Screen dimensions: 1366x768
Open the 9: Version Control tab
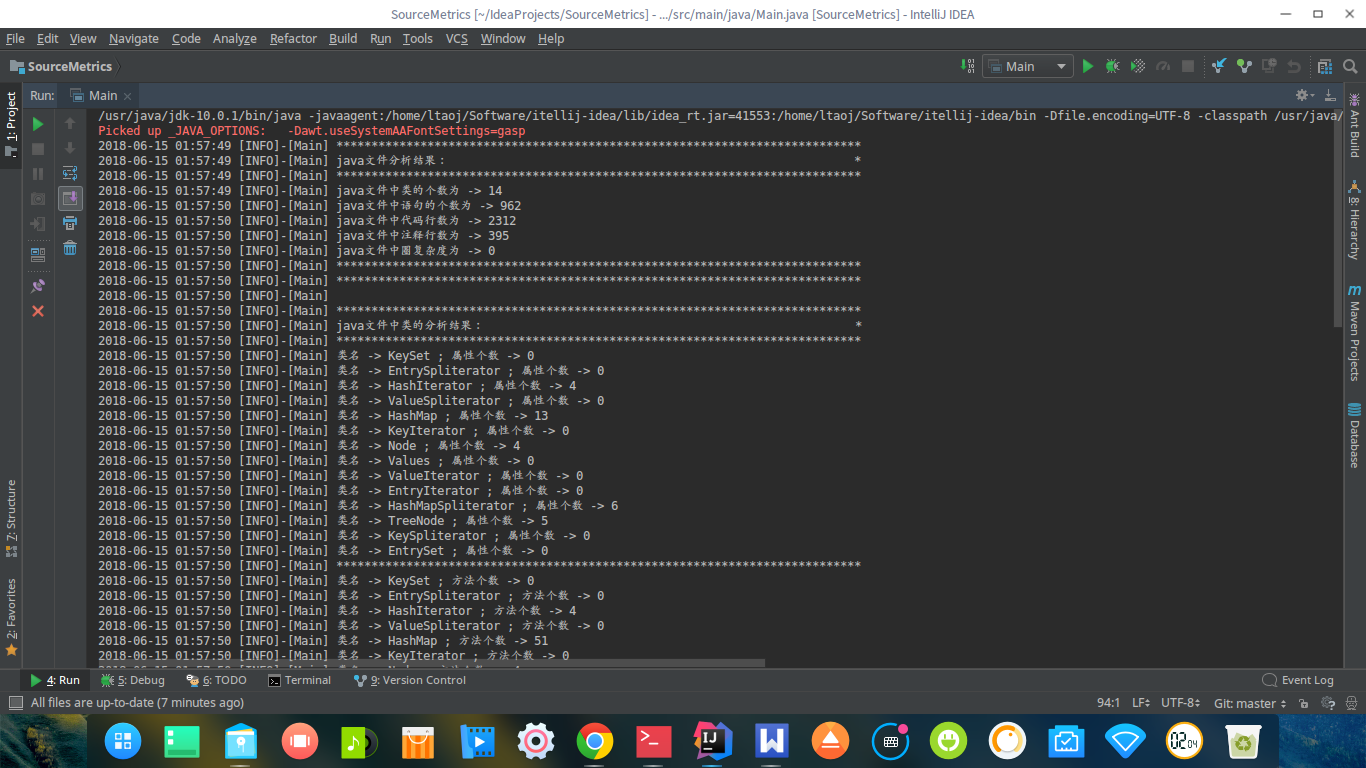tap(410, 680)
